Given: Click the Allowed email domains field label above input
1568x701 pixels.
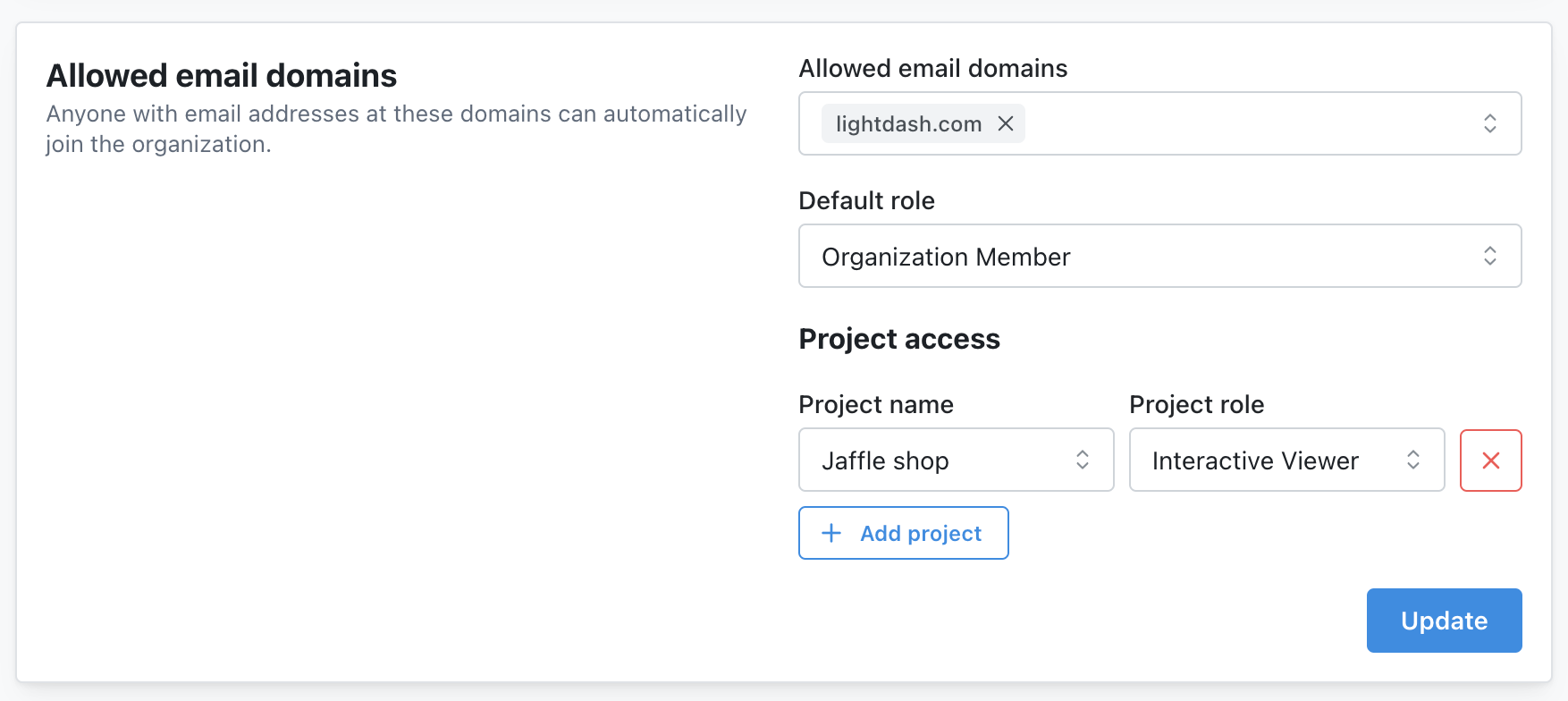Looking at the screenshot, I should point(932,68).
